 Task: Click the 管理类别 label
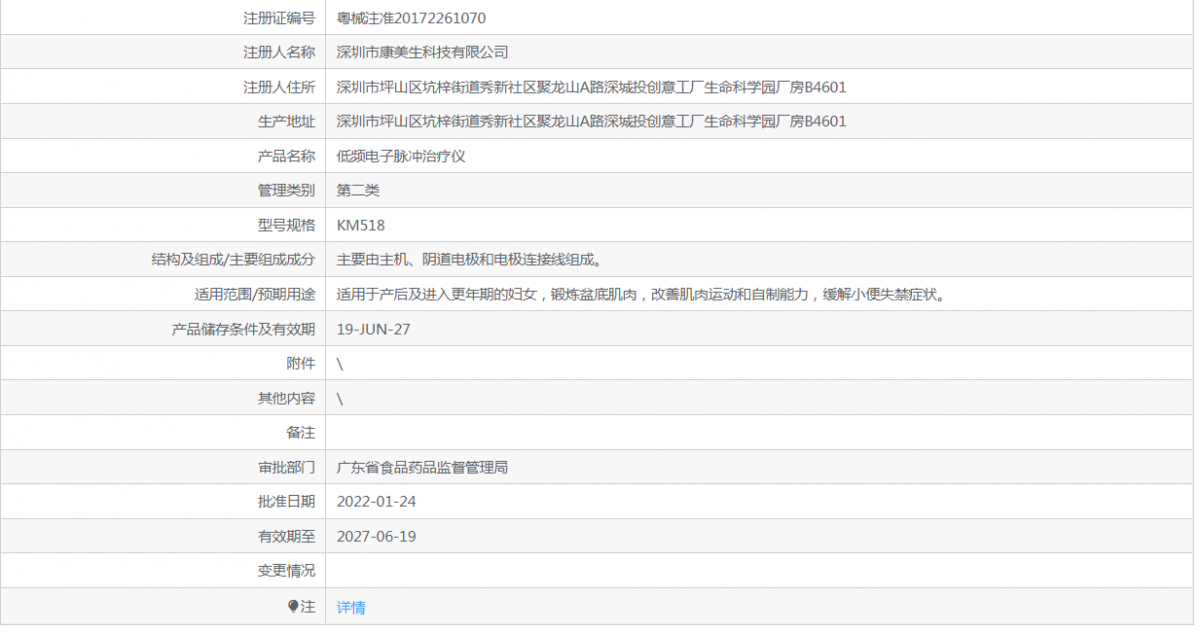286,190
